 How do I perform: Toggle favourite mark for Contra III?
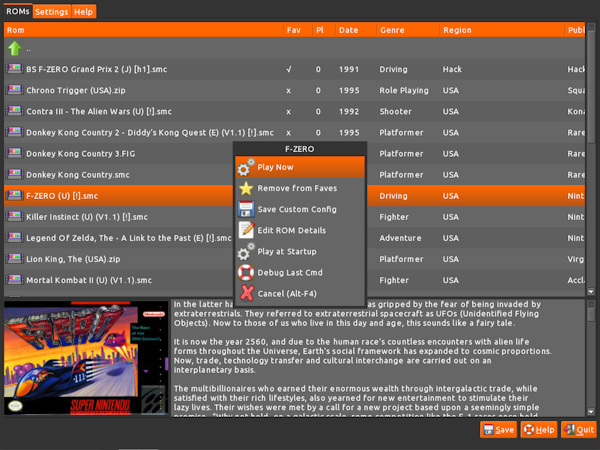289,112
